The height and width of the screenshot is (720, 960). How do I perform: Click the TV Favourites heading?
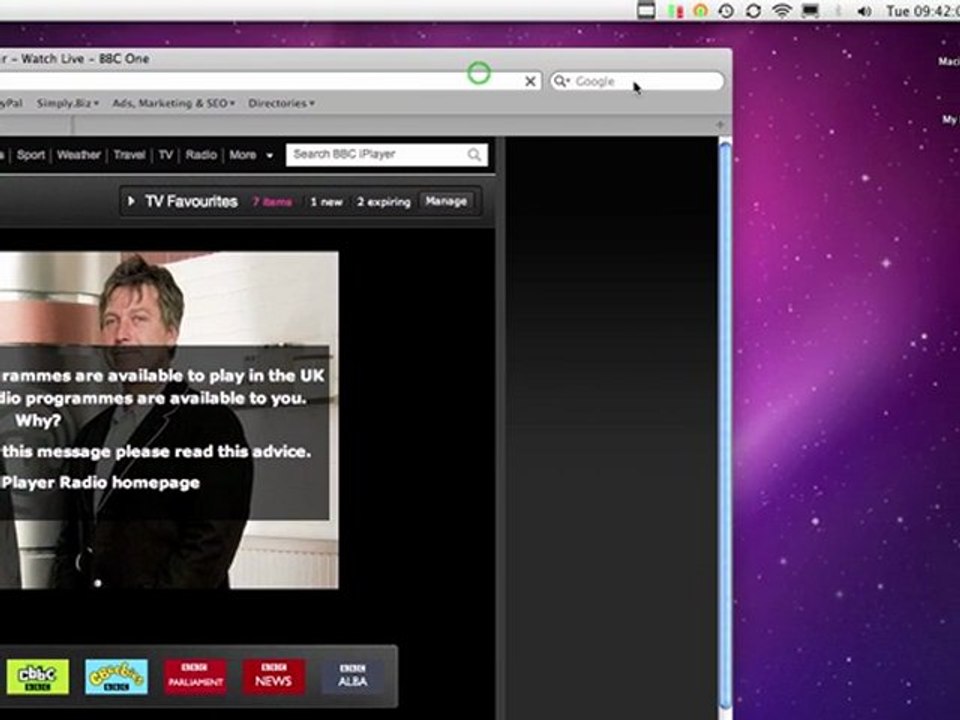click(191, 201)
